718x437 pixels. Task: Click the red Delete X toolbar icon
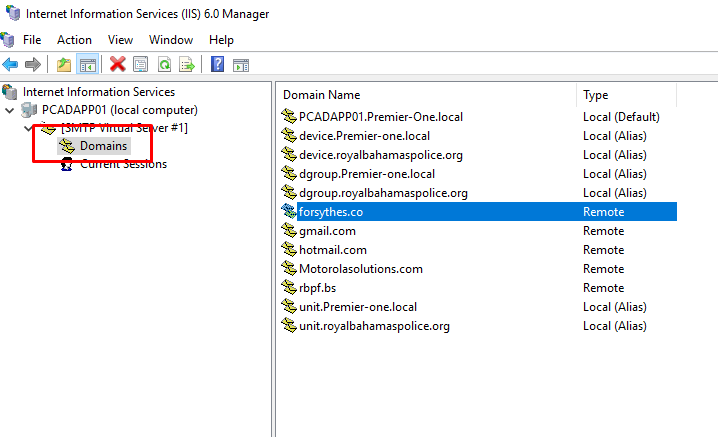coord(118,64)
